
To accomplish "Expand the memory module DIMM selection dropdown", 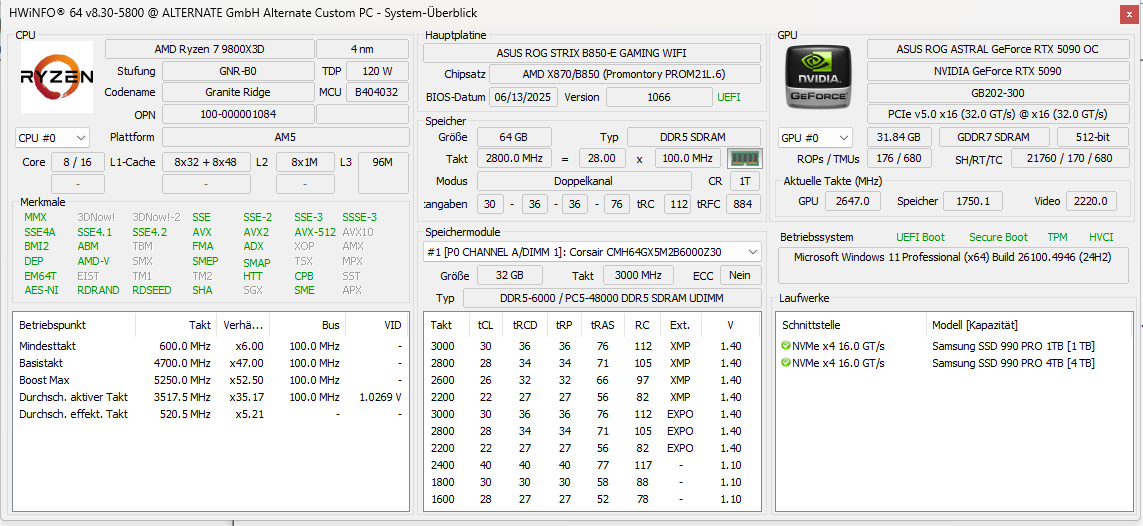I will point(592,252).
